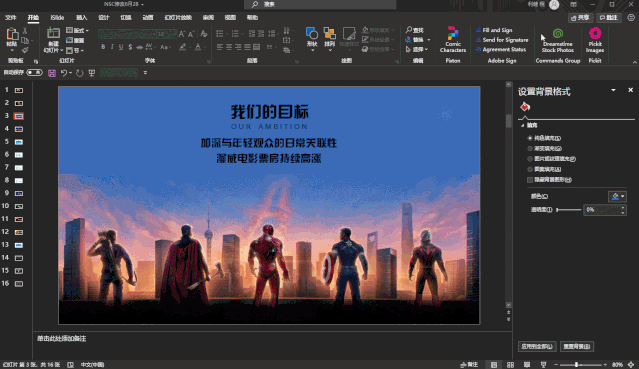Toggle Italic formatting
The image size is (639, 369).
click(x=112, y=47)
